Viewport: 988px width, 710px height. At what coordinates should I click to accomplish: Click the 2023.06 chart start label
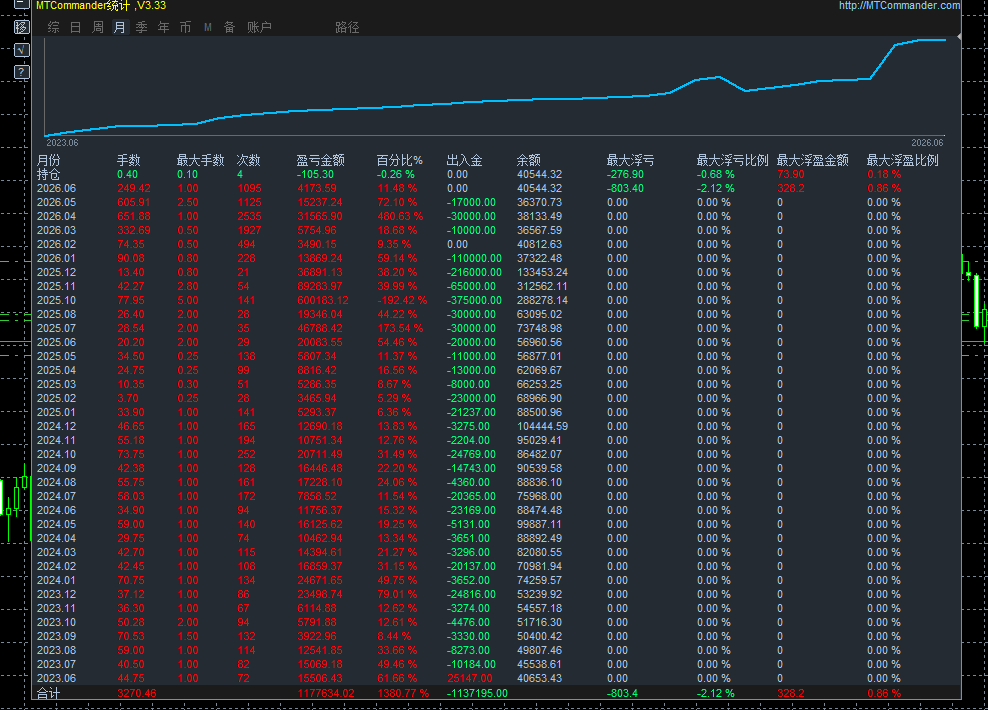62,143
